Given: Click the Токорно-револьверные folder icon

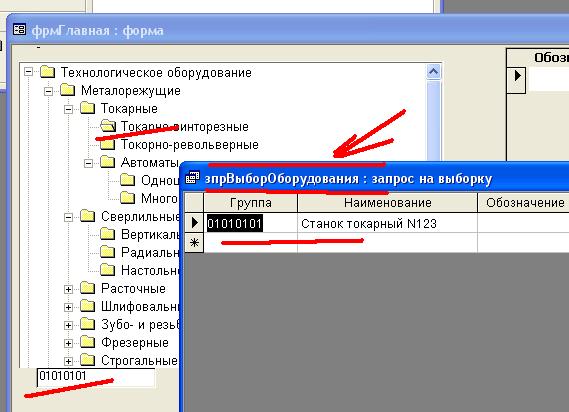Looking at the screenshot, I should click(x=107, y=144).
